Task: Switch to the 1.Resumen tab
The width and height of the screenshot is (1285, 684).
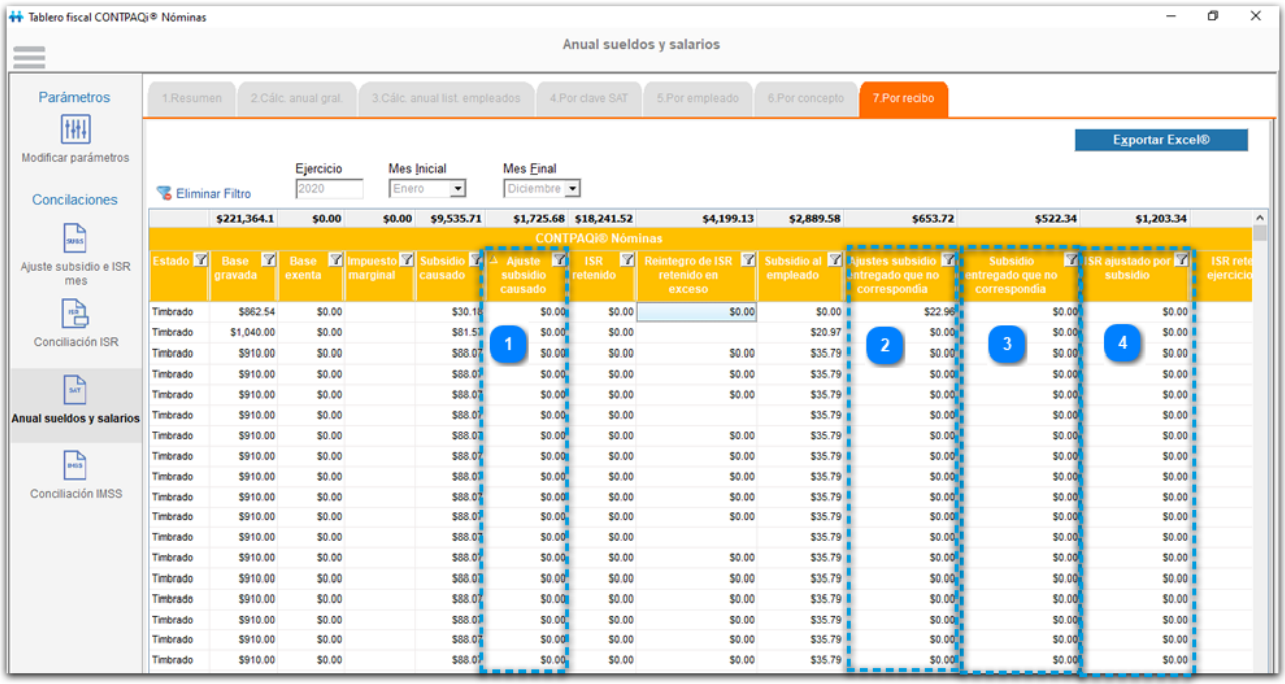Action: [x=192, y=99]
